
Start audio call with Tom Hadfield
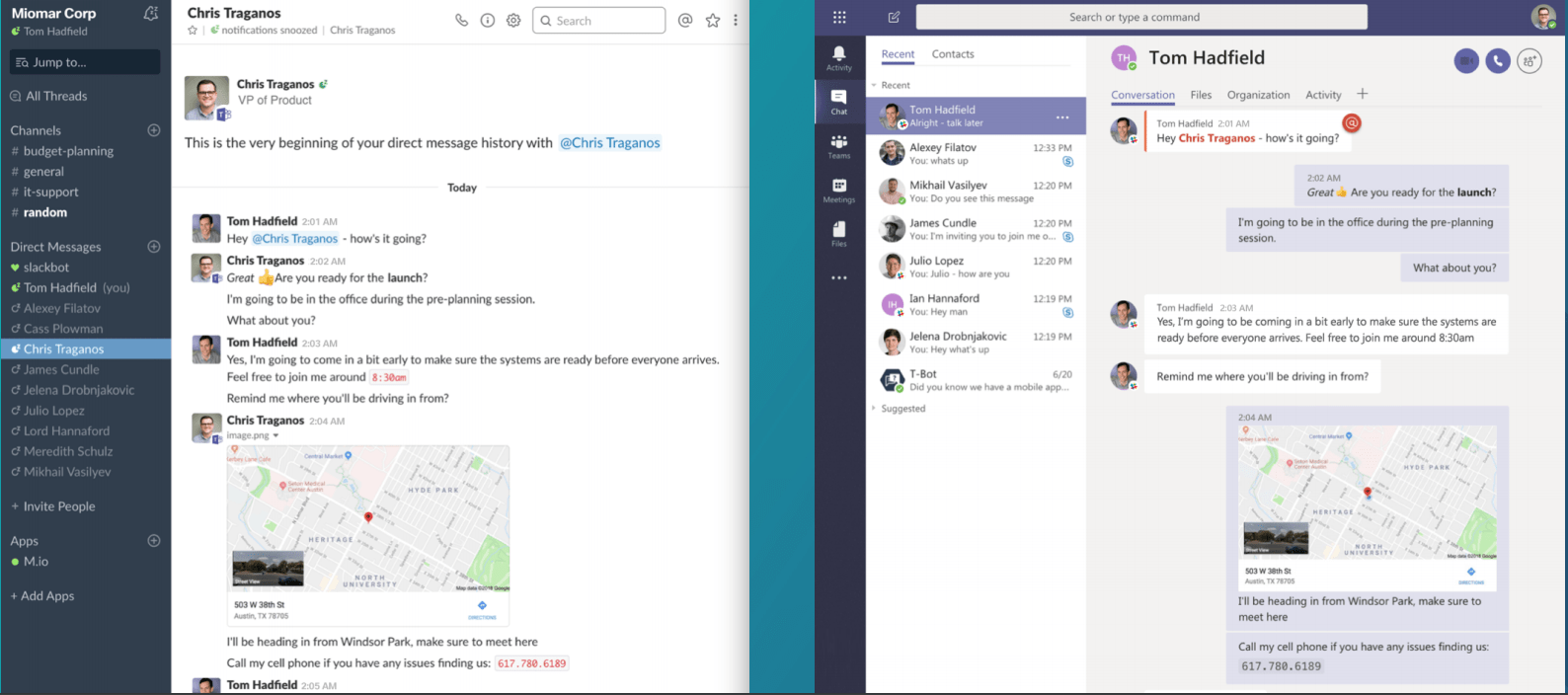1498,61
